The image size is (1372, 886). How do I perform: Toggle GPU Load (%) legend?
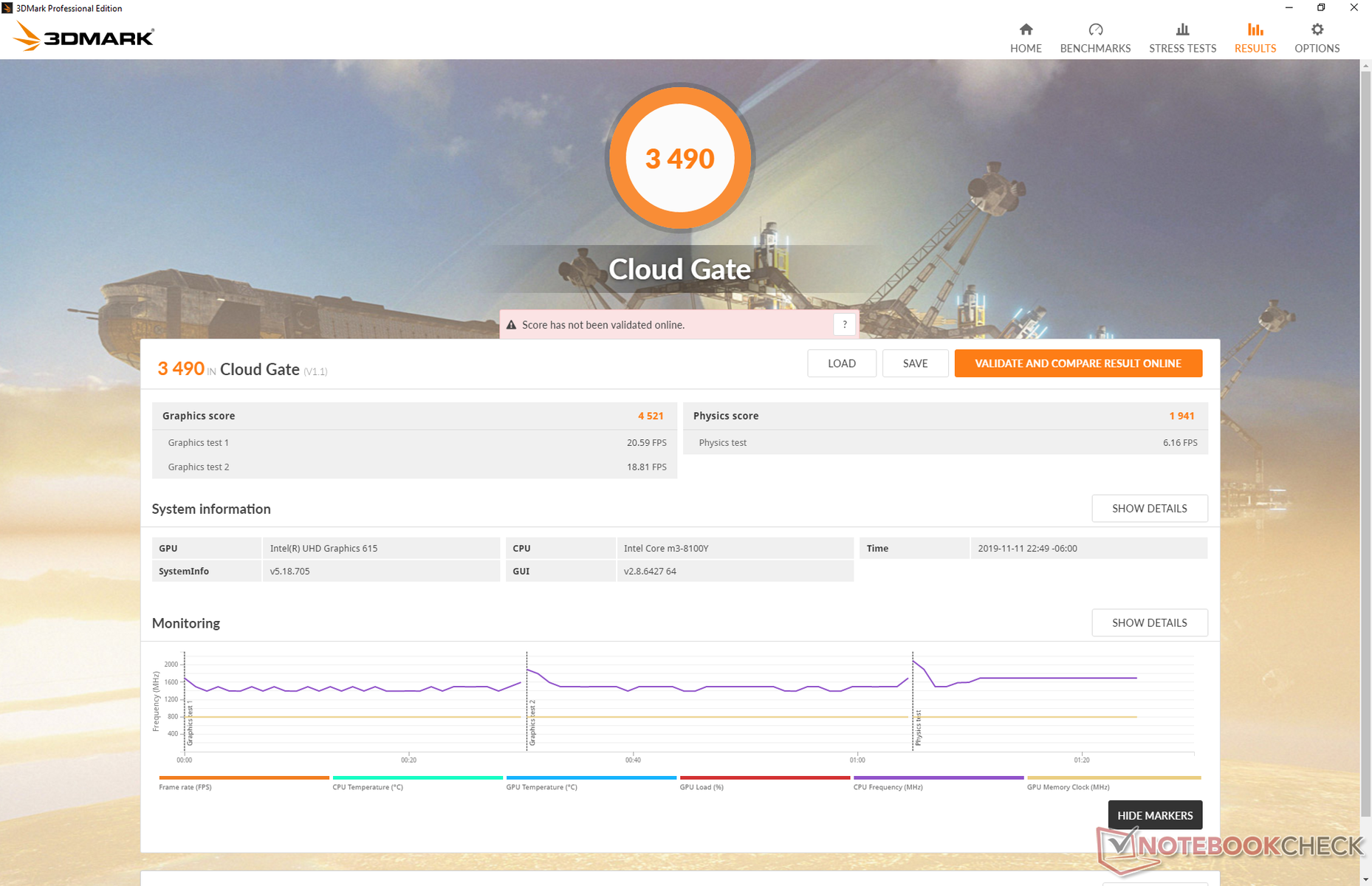click(x=764, y=783)
